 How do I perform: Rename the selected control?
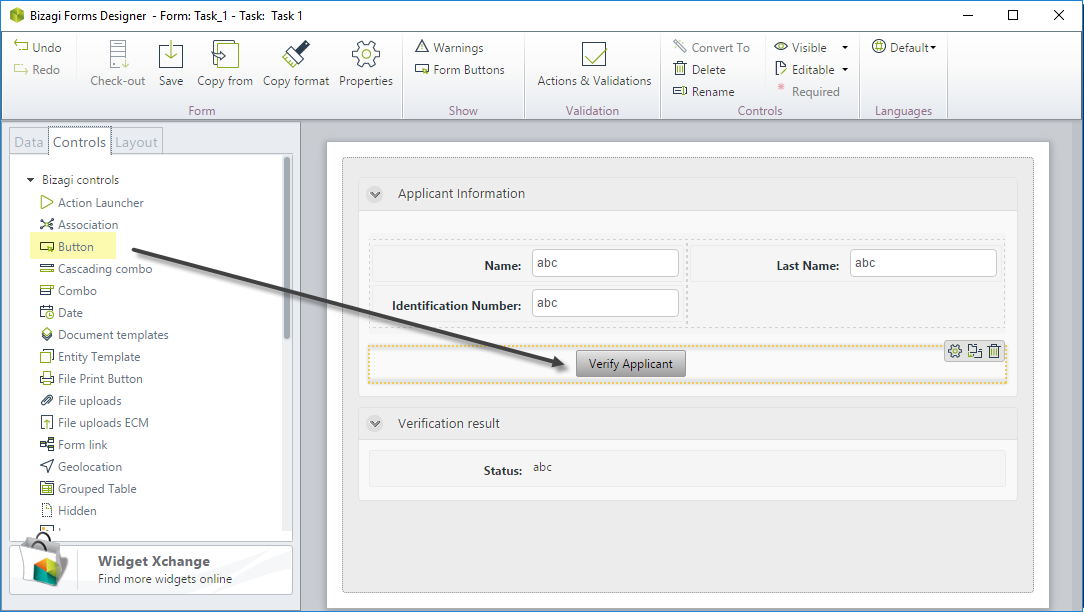704,91
